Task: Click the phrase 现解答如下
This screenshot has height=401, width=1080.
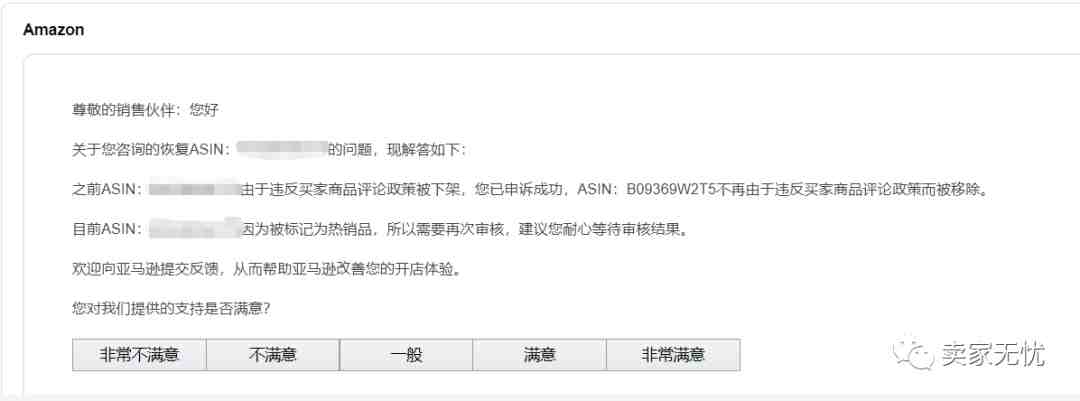Action: 427,150
